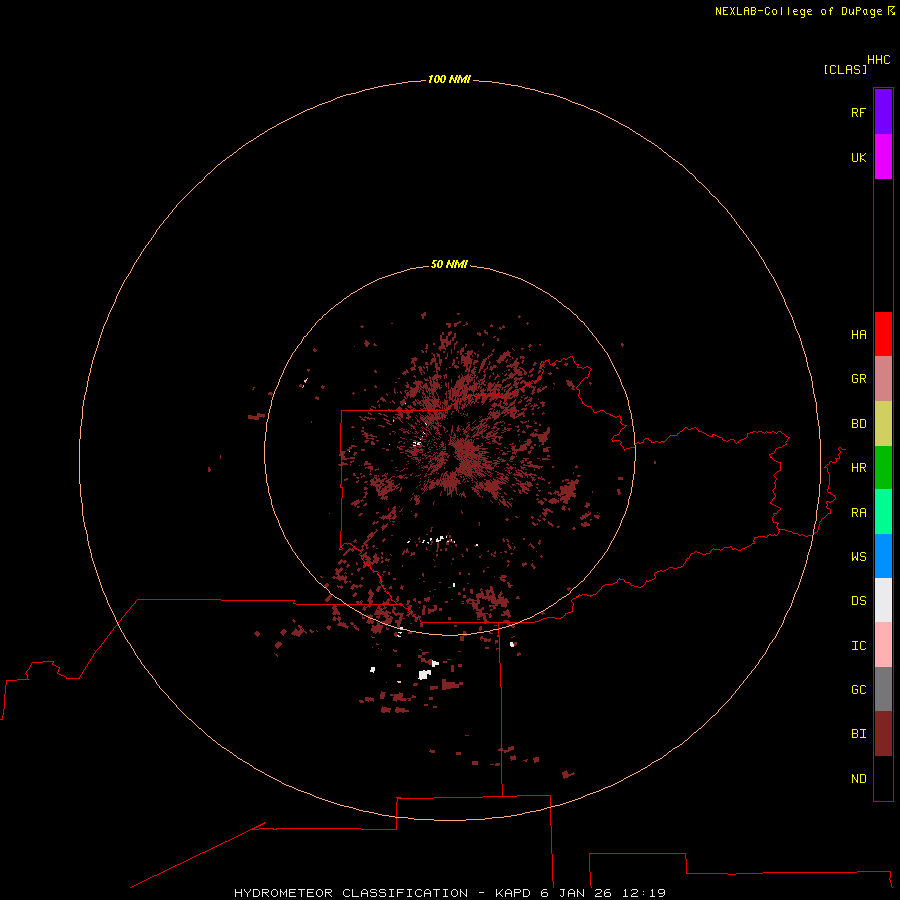Click the WS legend label
Screen dimensions: 900x900
(858, 557)
